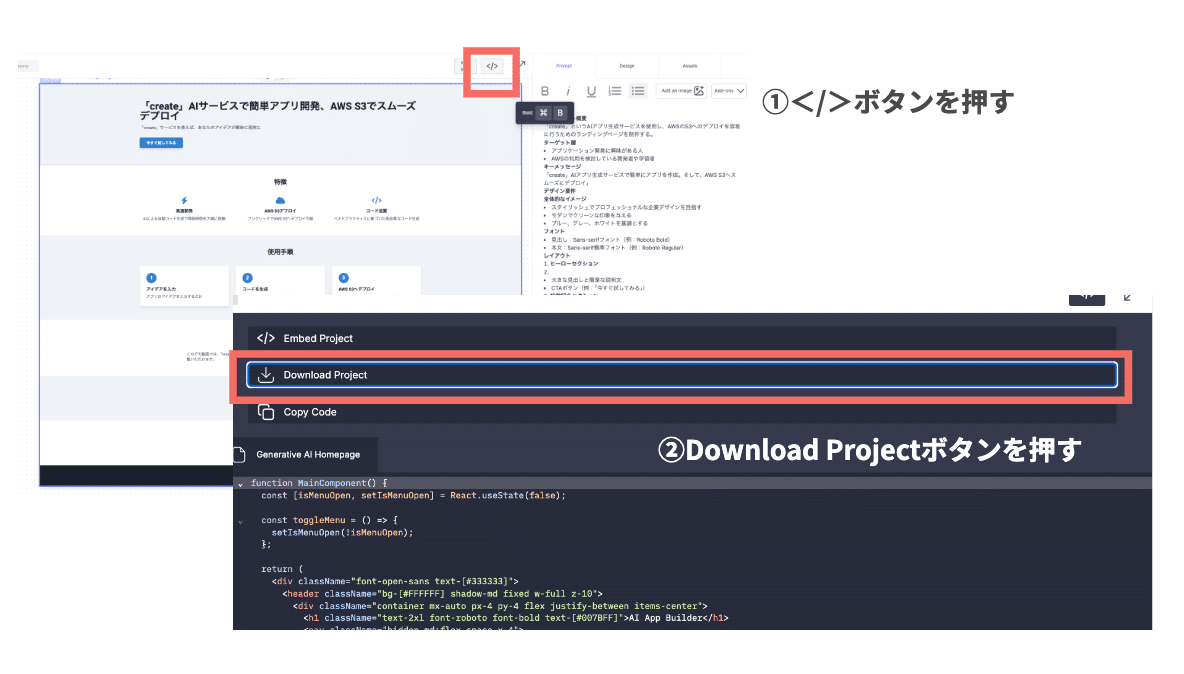This screenshot has width=1184, height=674.
Task: Click the フォント heading in prompt text
Action: [554, 232]
